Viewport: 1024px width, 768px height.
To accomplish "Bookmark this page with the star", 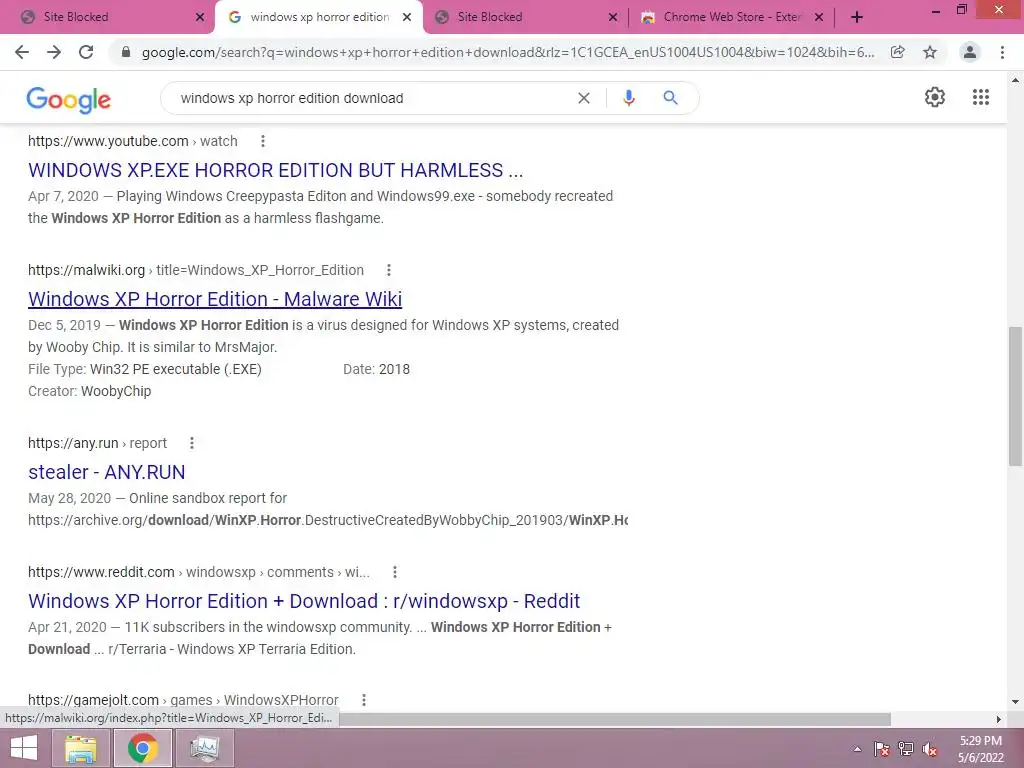I will click(930, 52).
